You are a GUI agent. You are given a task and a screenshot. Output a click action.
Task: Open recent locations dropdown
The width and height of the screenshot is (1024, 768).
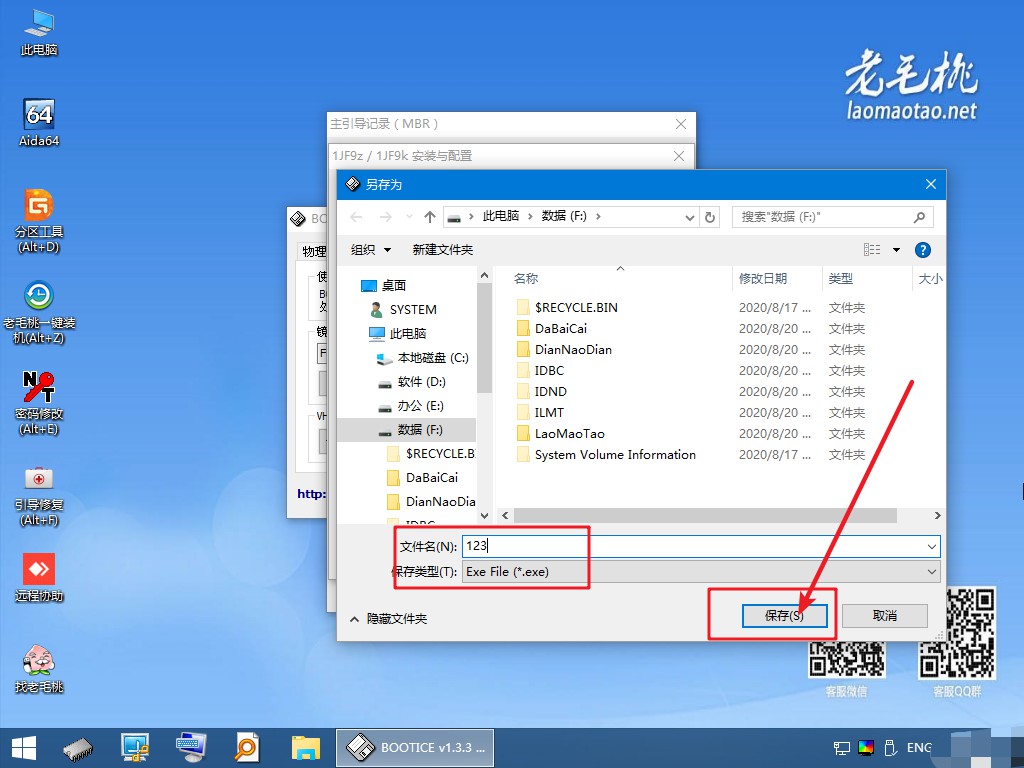click(x=409, y=217)
